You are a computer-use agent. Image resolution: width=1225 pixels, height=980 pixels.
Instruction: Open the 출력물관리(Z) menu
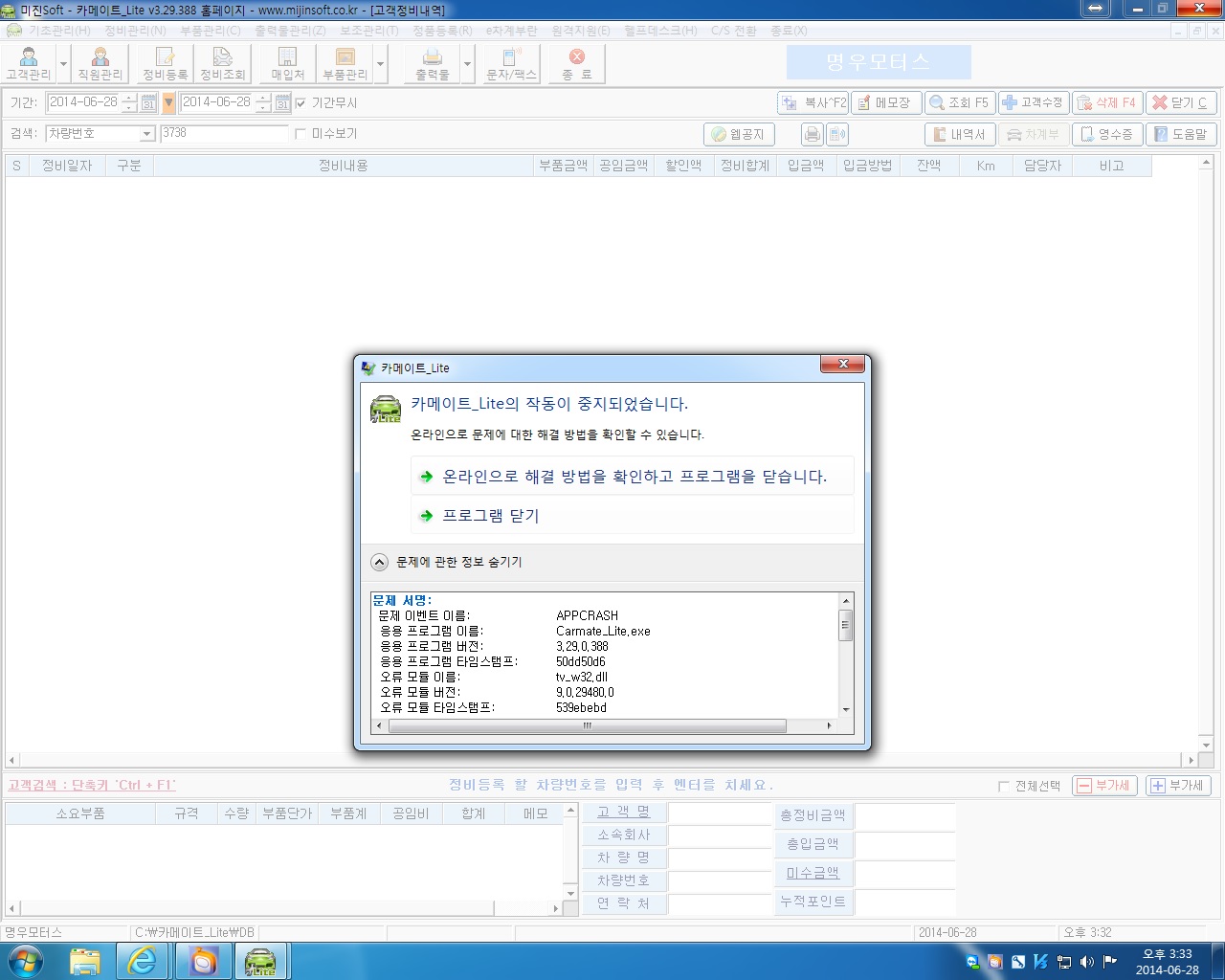290,31
